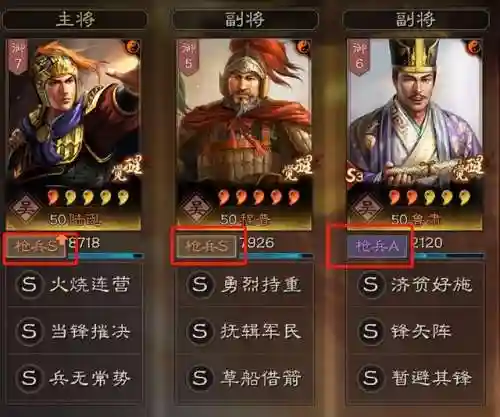
Task: Click the S rank icon beside 锋矢阵
Action: click(370, 331)
